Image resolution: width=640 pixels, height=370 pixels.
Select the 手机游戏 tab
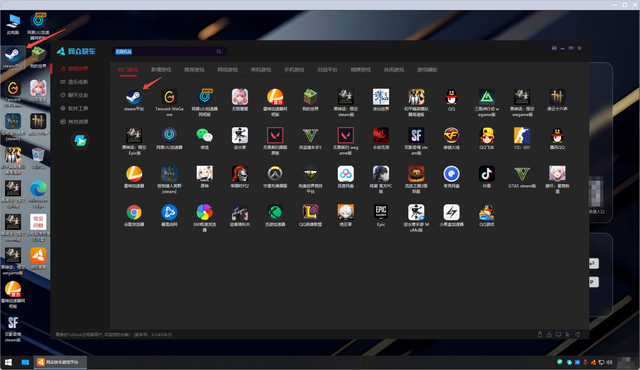point(294,70)
